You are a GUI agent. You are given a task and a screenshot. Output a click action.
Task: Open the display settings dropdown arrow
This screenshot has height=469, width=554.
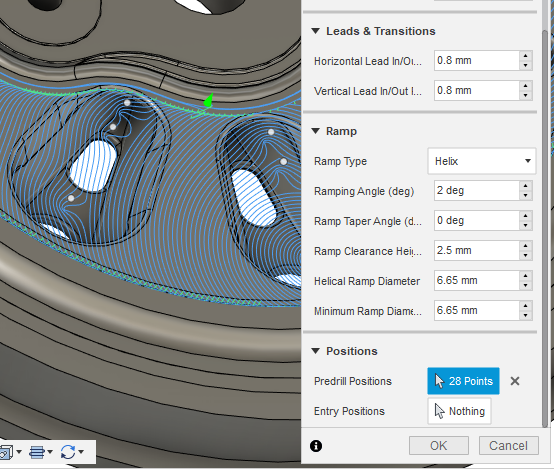tap(19, 452)
